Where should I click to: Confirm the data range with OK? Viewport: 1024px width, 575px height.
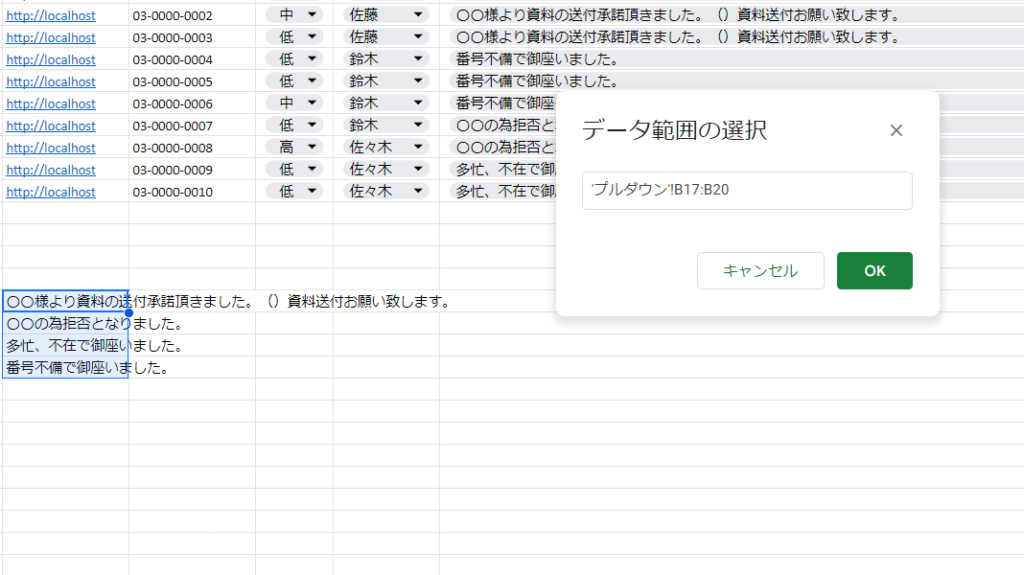coord(874,271)
